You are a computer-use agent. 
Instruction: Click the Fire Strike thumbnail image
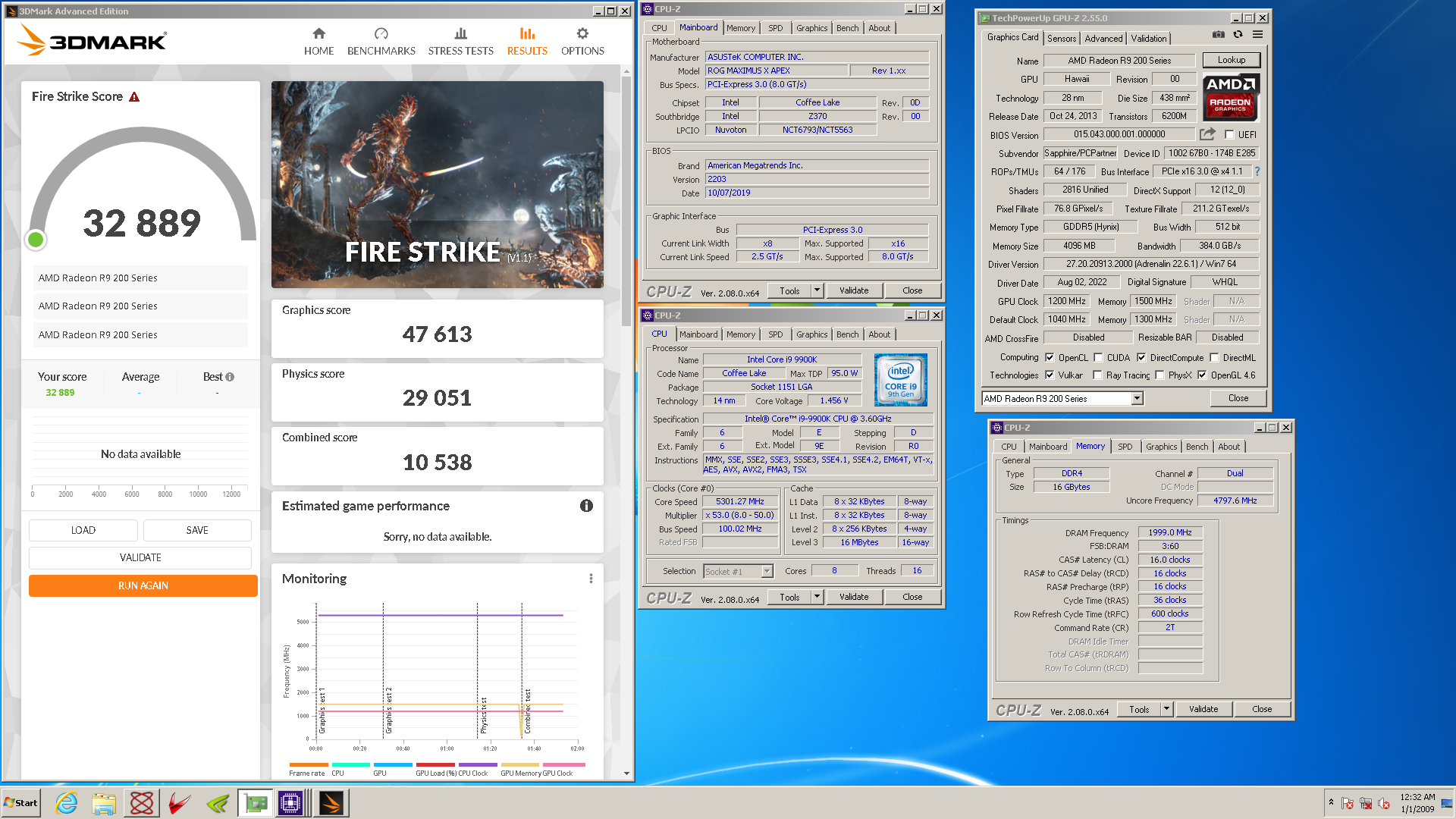point(438,184)
